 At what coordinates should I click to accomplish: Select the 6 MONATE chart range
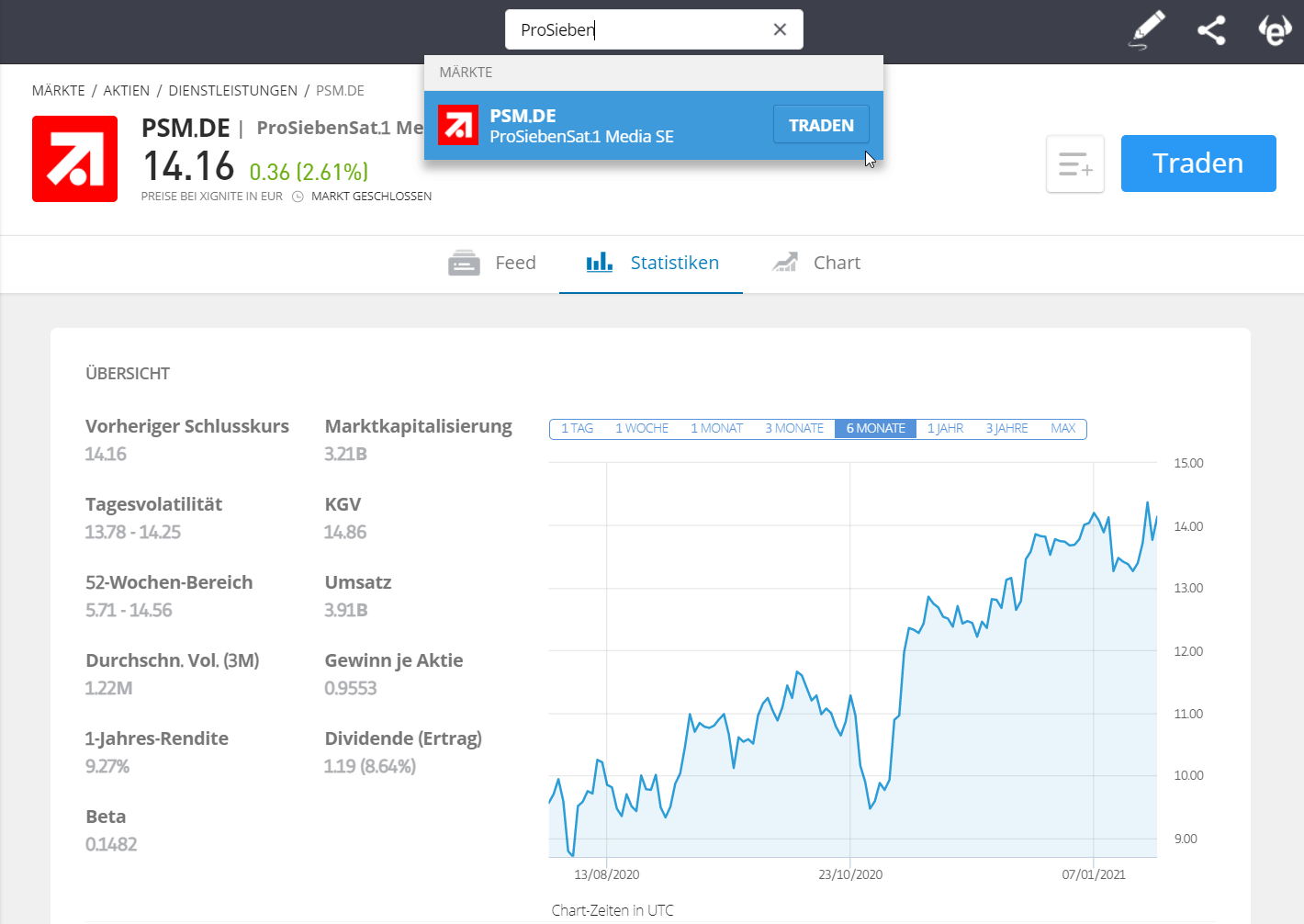876,429
